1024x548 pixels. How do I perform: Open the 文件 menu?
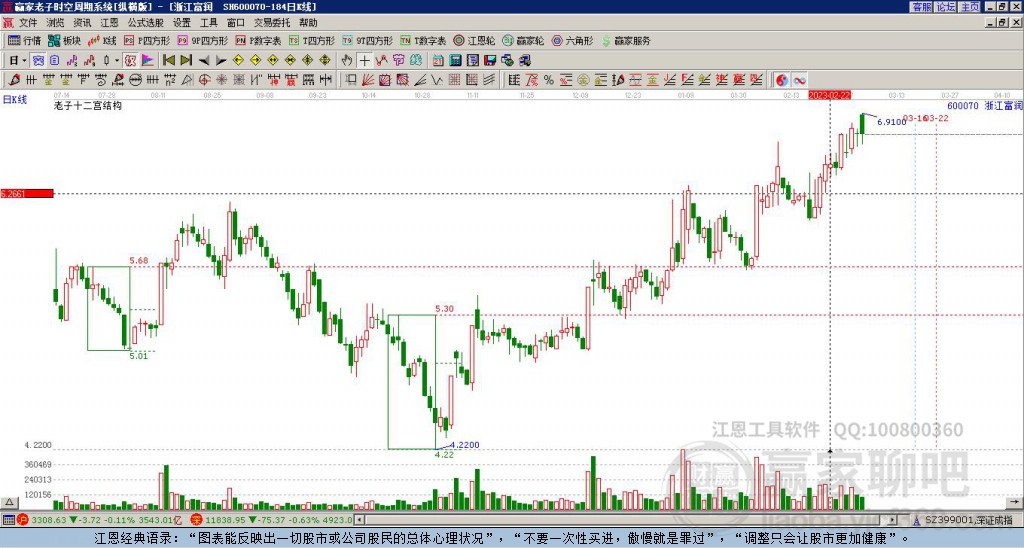click(x=28, y=23)
